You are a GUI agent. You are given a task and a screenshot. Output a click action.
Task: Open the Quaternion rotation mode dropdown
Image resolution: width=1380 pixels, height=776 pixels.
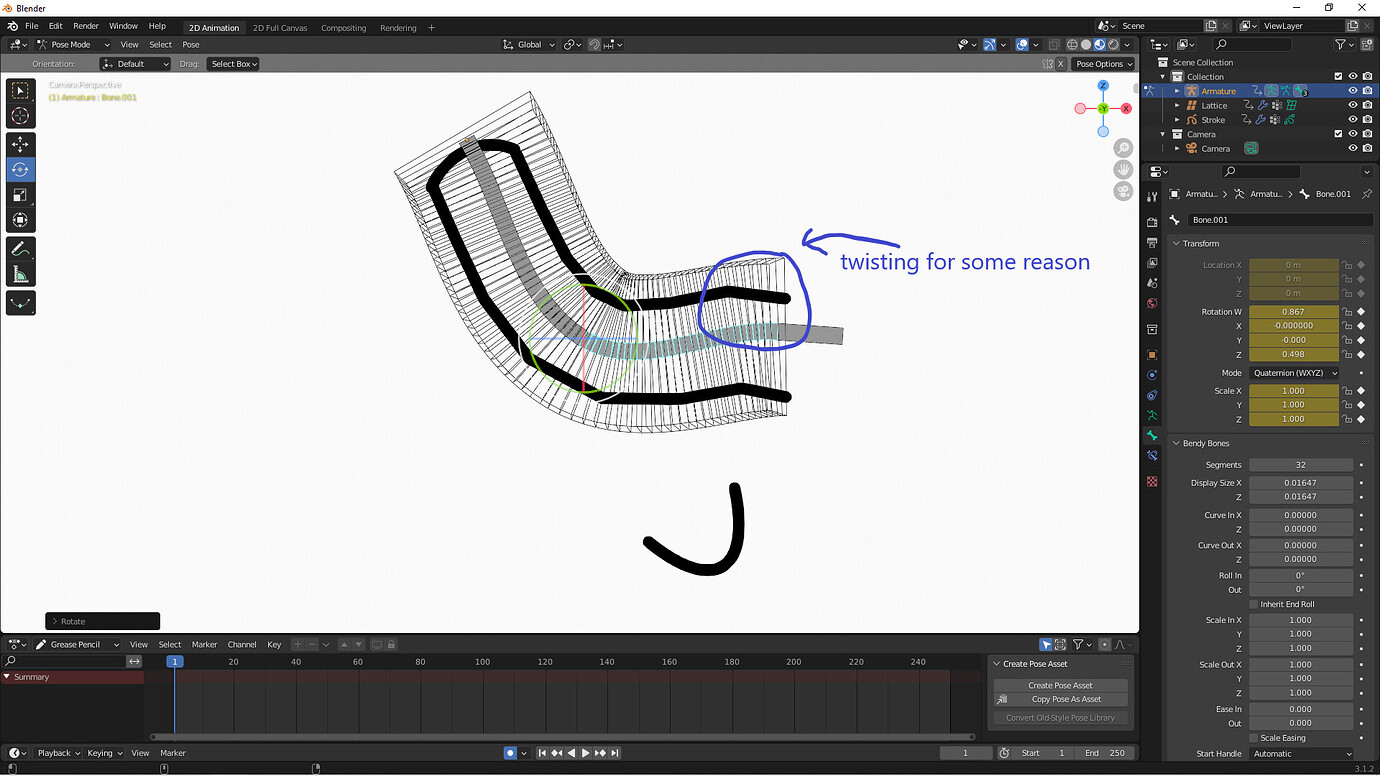coord(1294,373)
